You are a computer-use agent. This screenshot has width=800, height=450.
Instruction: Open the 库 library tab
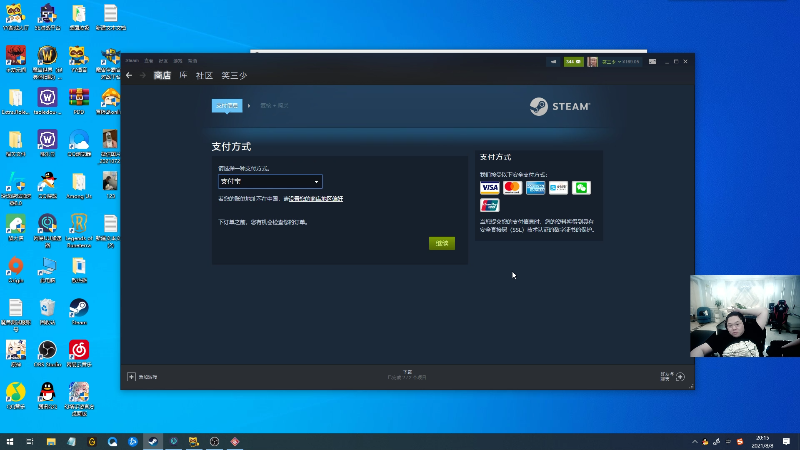tap(183, 76)
